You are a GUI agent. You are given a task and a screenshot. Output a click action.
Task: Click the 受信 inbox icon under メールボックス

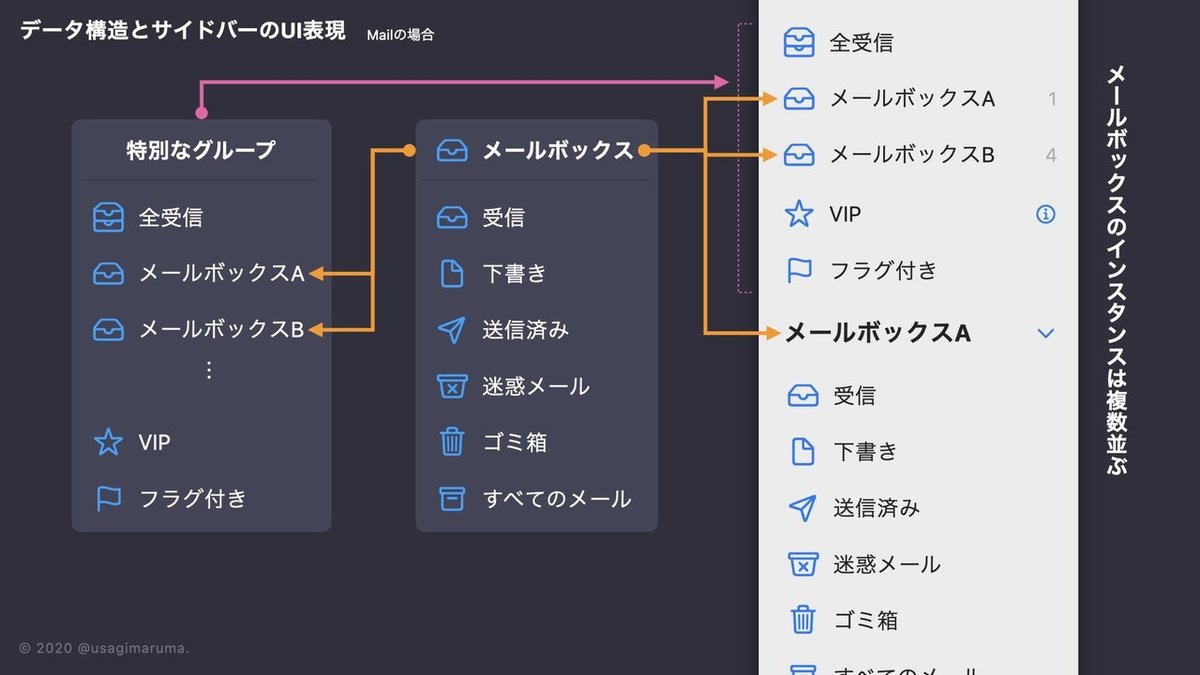point(453,216)
